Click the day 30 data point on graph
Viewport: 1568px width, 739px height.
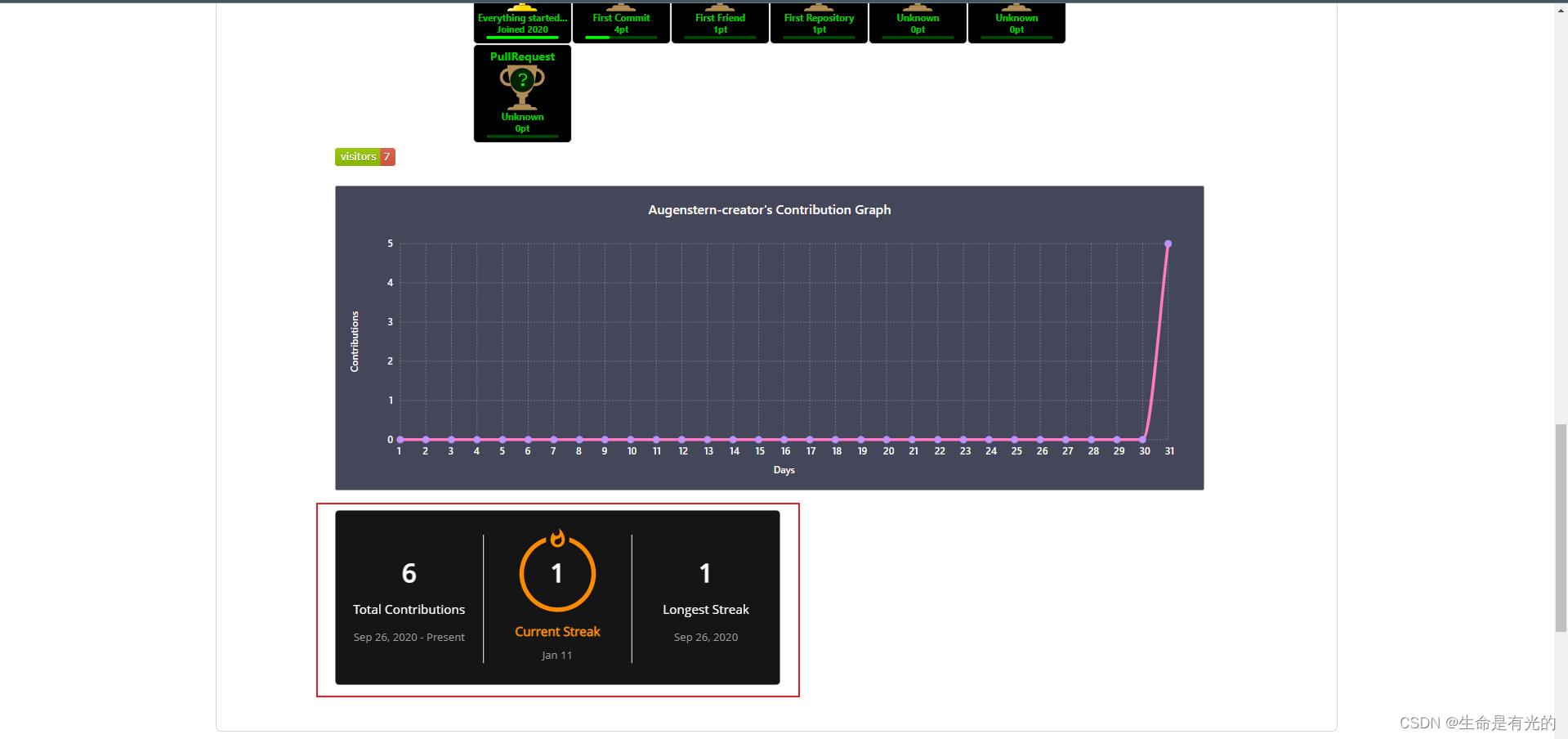1142,440
